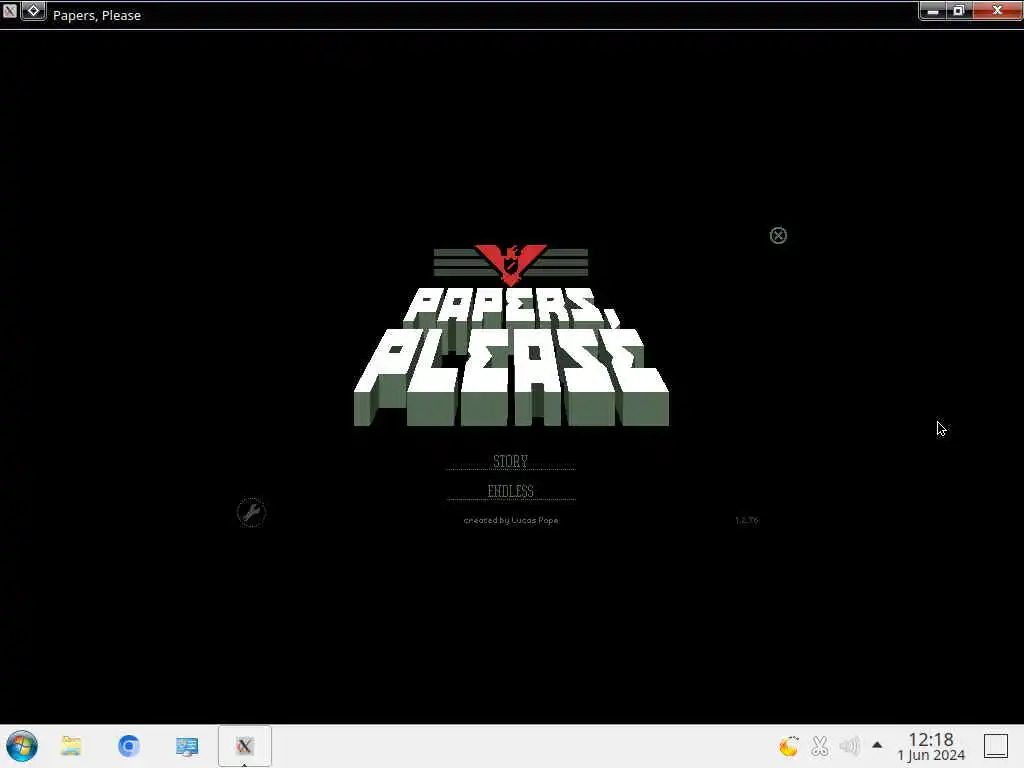Select the Endless mode option

pyautogui.click(x=511, y=491)
